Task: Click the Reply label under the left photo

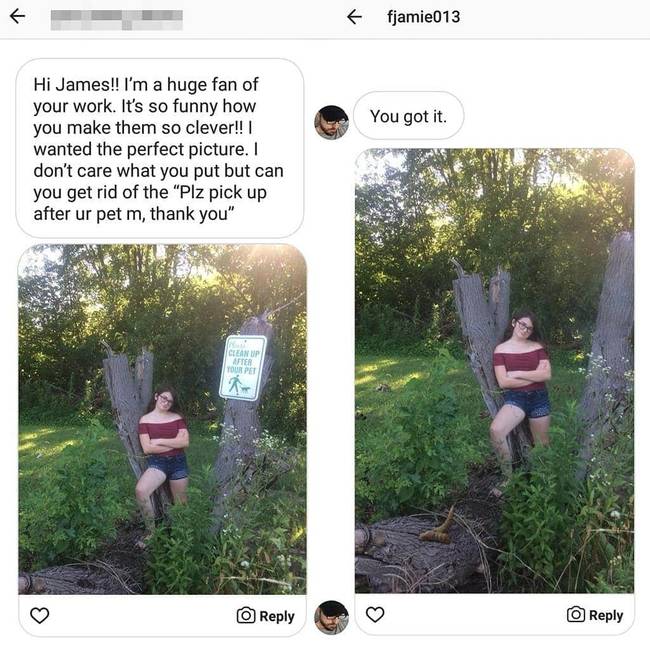Action: 277,616
